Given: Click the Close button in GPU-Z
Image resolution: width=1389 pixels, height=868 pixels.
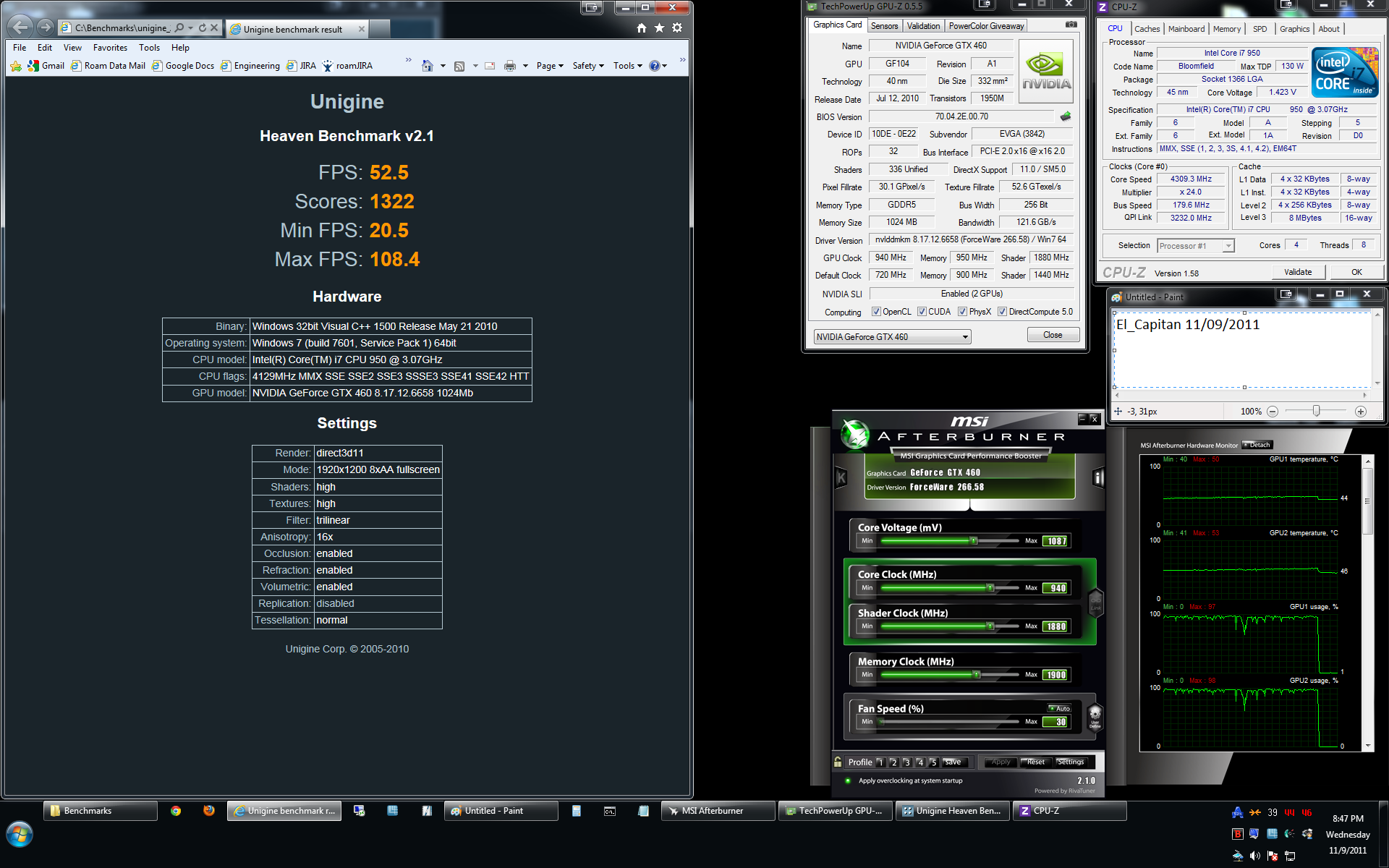Looking at the screenshot, I should click(x=1053, y=335).
